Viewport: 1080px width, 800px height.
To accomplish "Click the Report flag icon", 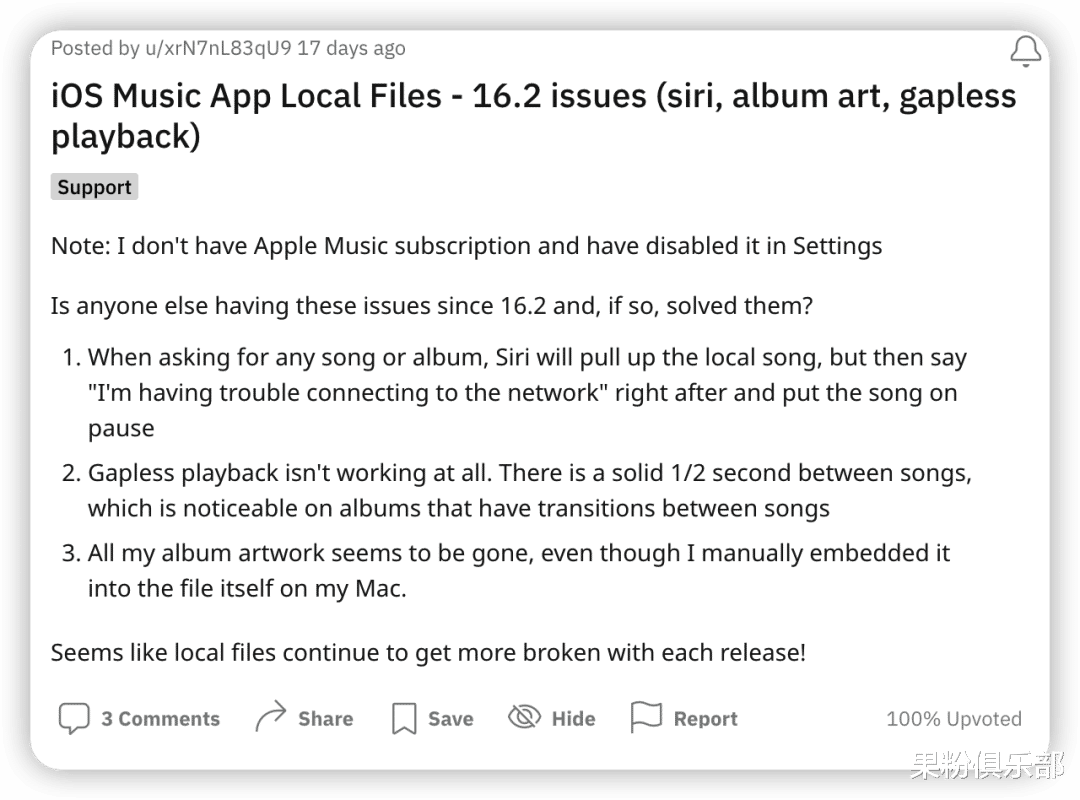I will click(x=645, y=716).
